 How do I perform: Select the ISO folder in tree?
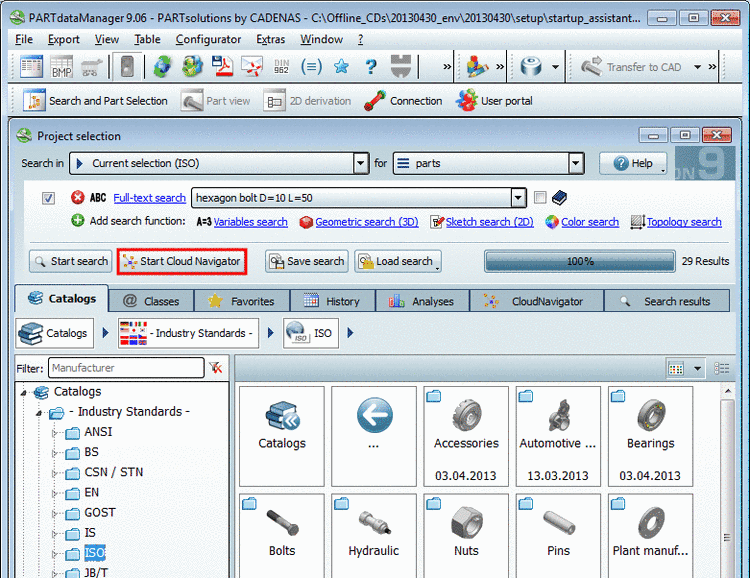click(x=94, y=553)
